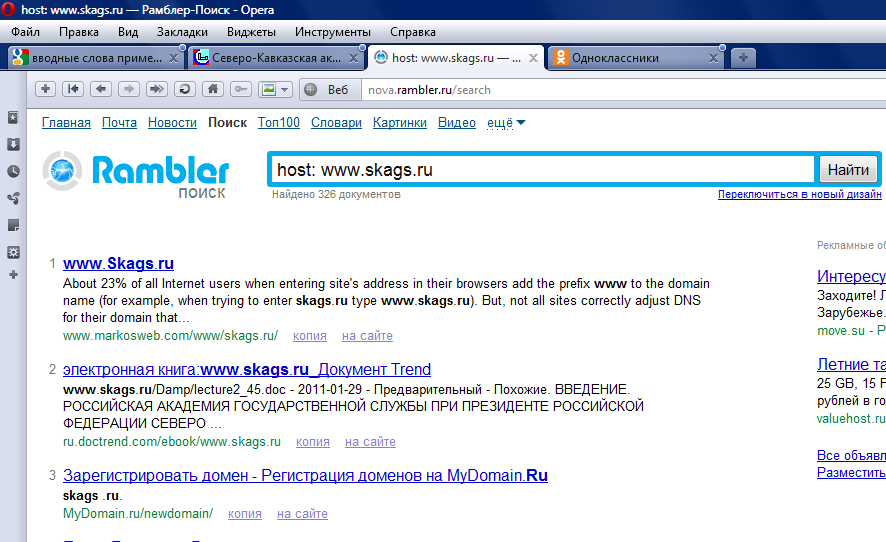Go back with the Back arrow
This screenshot has height=542, width=886.
101,89
